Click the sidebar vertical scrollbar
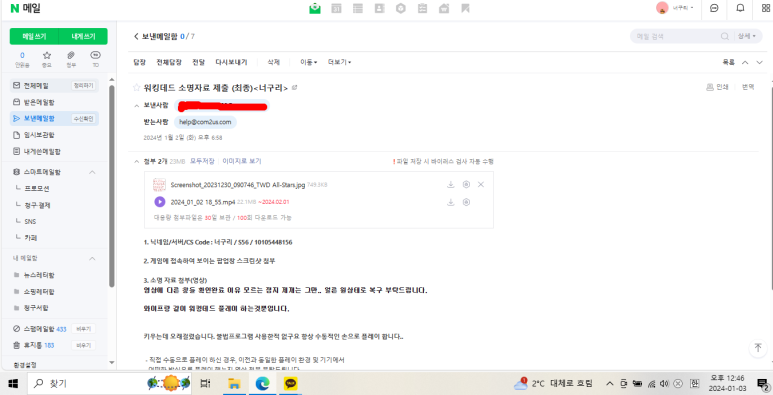 tap(112, 186)
